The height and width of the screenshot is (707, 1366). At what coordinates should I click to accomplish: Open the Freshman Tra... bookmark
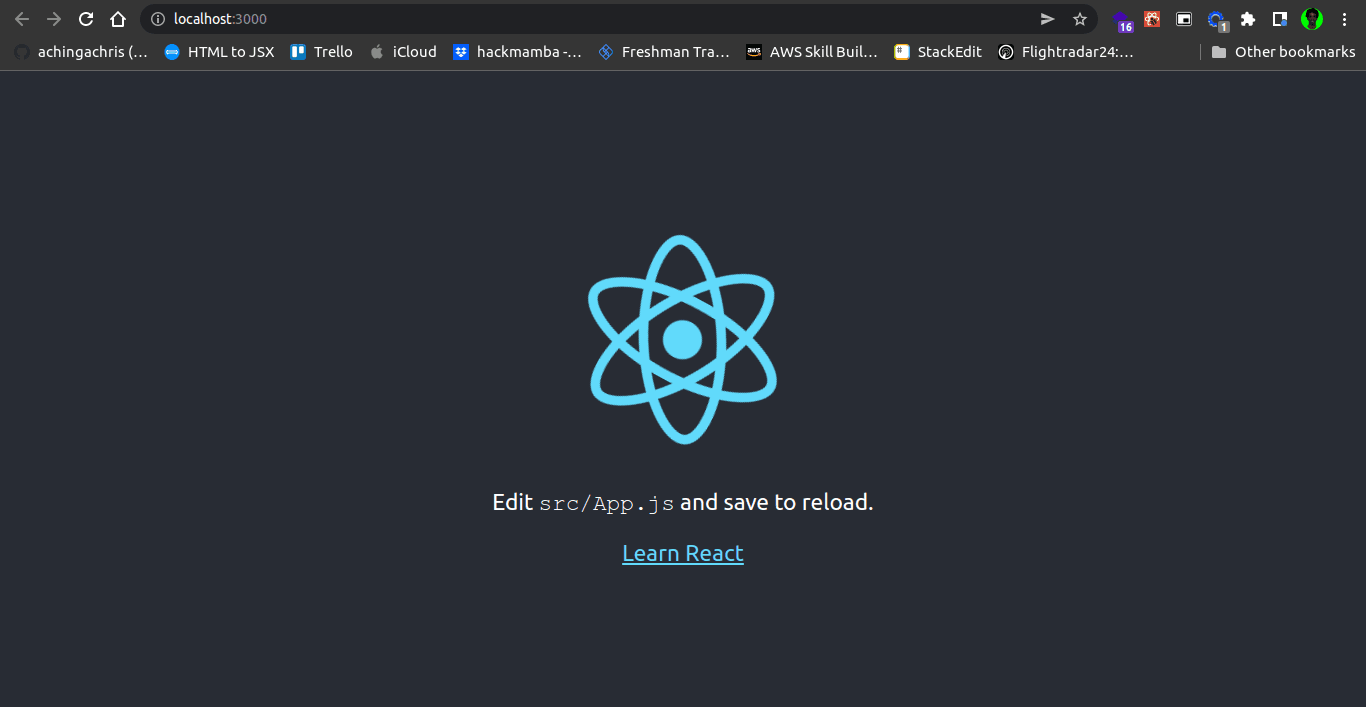(664, 52)
